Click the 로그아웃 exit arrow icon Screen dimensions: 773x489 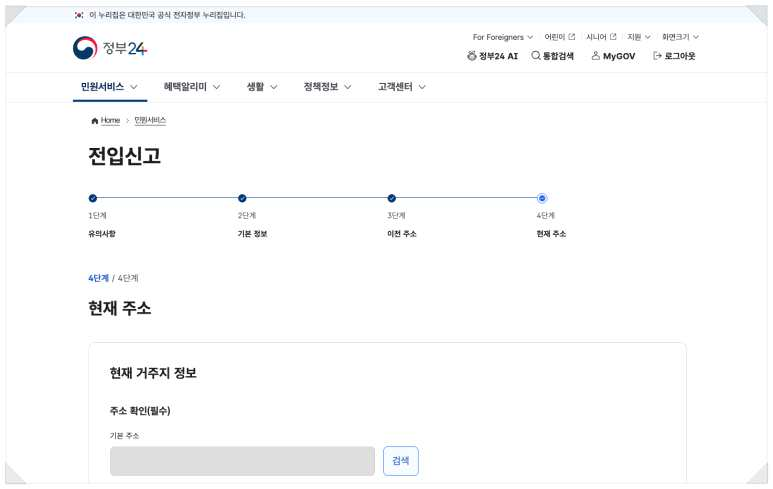click(657, 56)
